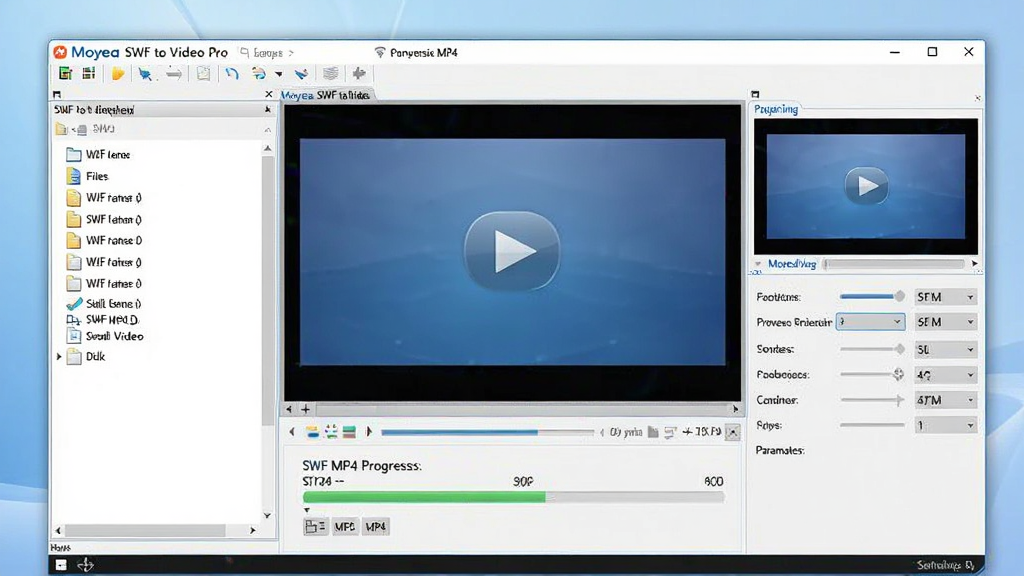Click down arrow of file tree scrollbar
Viewport: 1024px width, 576px height.
(x=267, y=515)
